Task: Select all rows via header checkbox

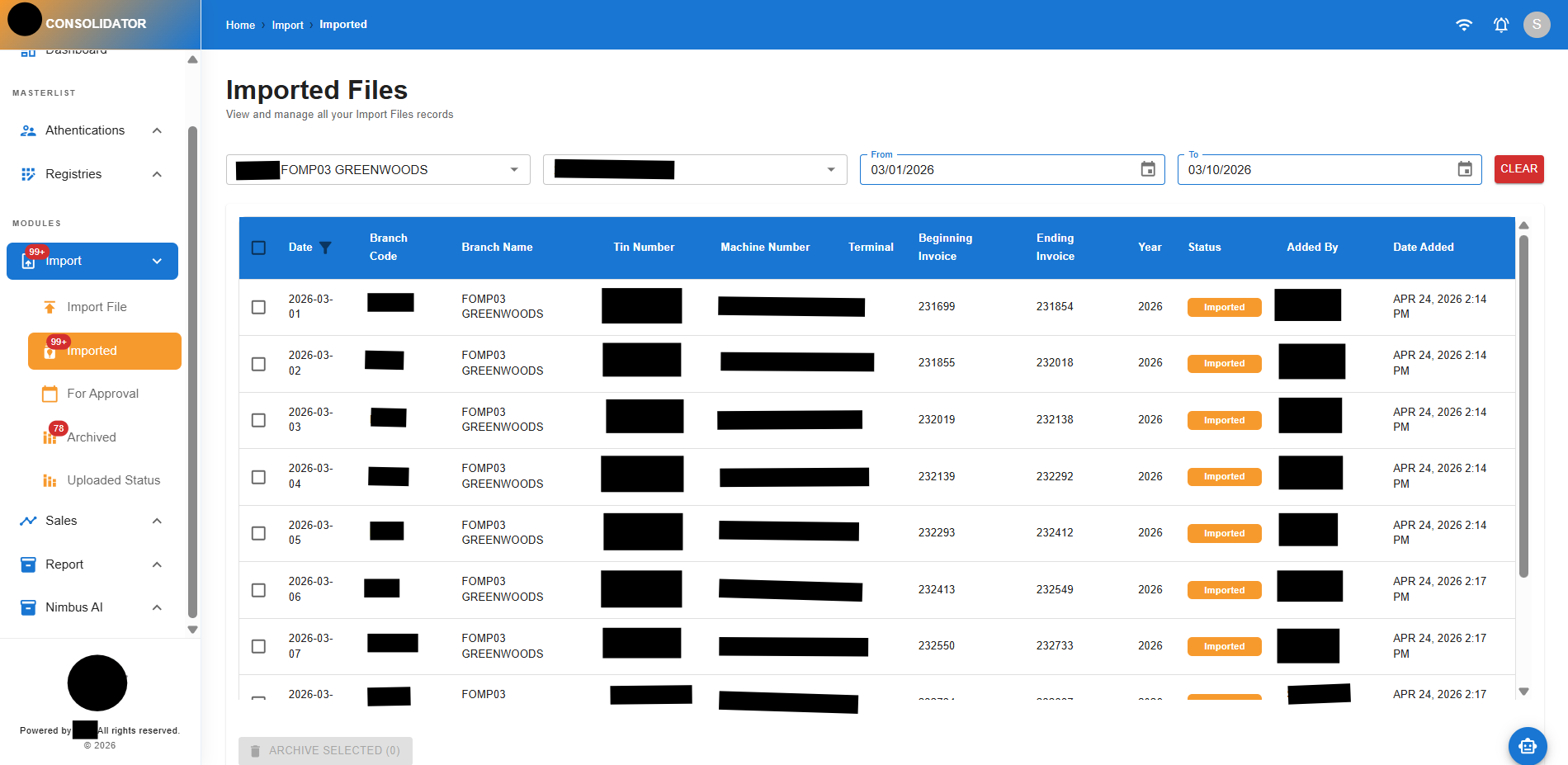Action: (258, 247)
